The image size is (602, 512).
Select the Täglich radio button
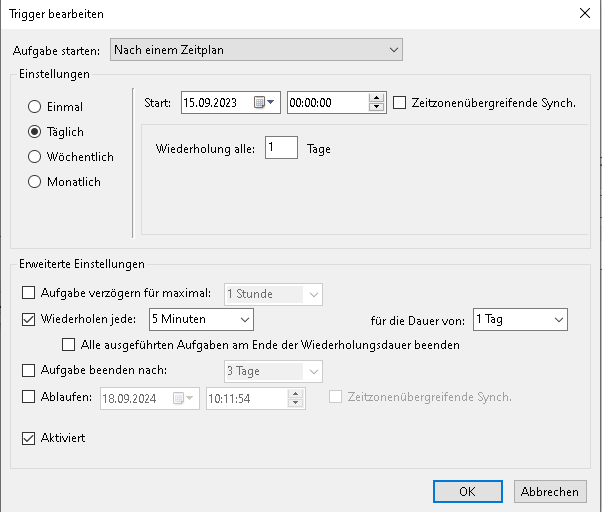(x=35, y=132)
